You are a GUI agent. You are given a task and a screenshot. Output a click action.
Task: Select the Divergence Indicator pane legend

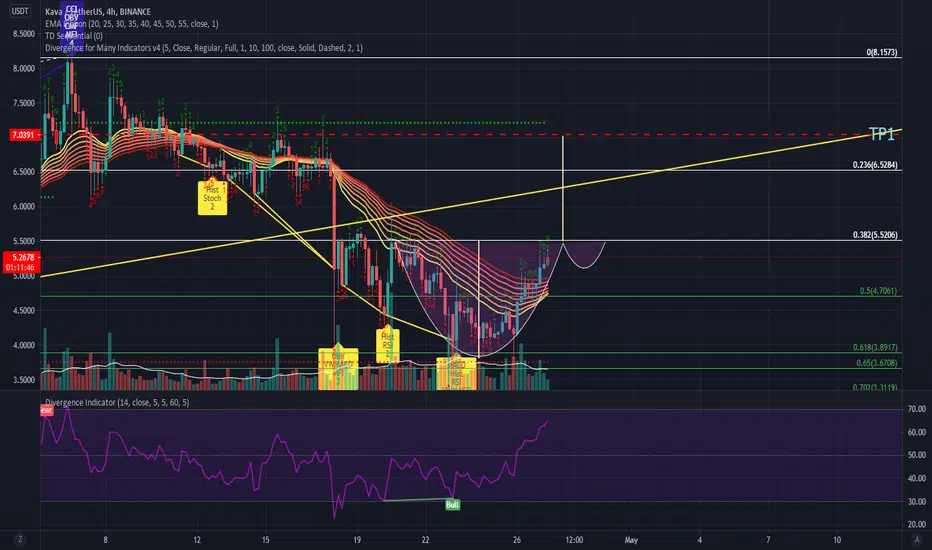(x=117, y=403)
